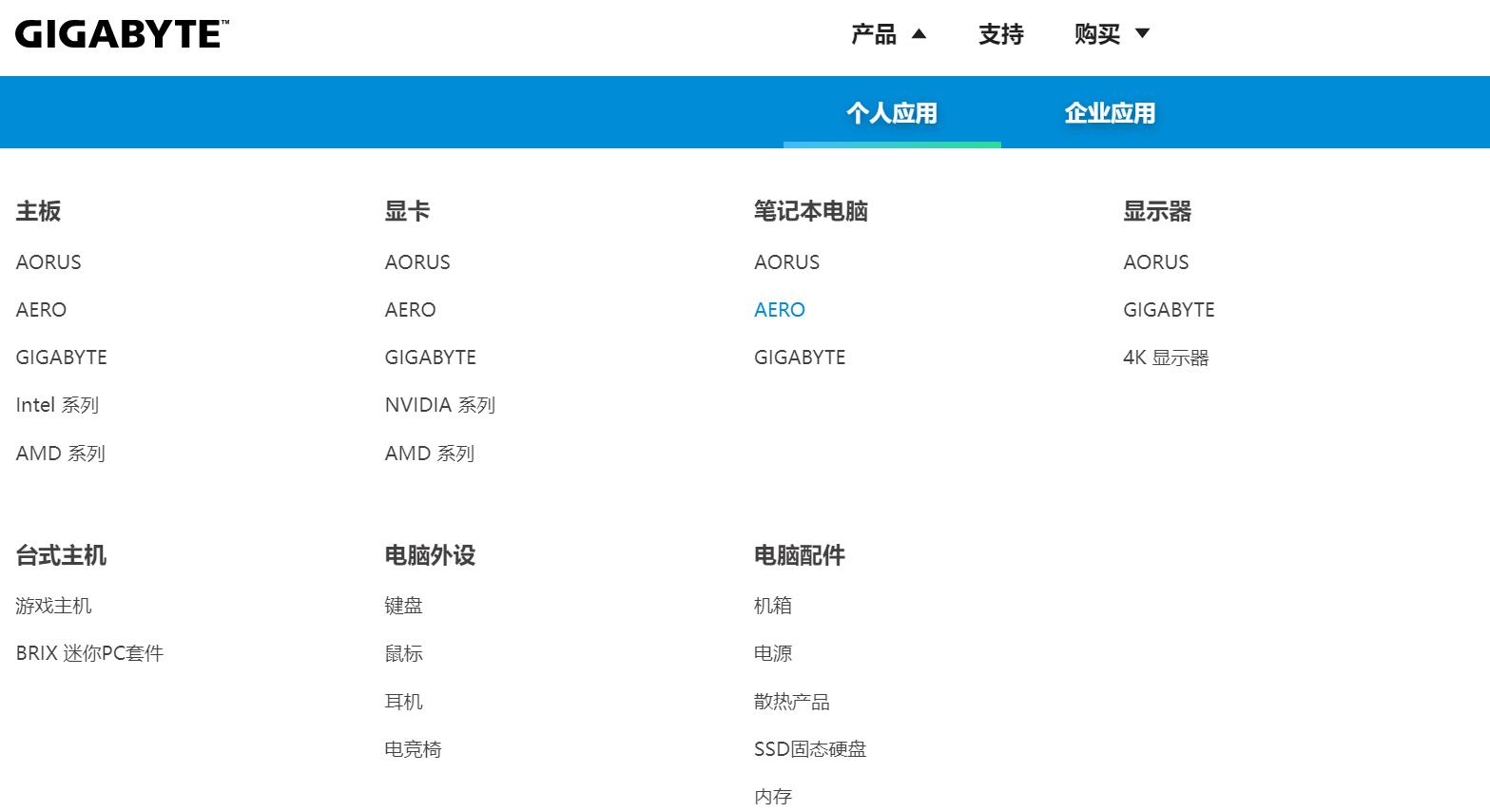Select Intel 系列 motherboards
The image size is (1490, 812).
tap(57, 405)
